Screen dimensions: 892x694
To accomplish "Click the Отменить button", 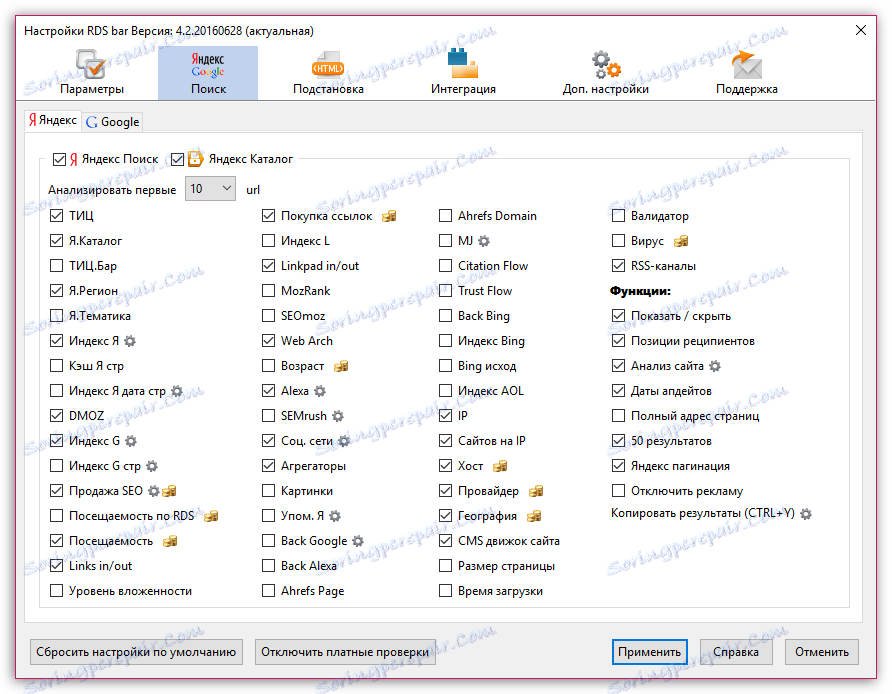I will click(822, 652).
